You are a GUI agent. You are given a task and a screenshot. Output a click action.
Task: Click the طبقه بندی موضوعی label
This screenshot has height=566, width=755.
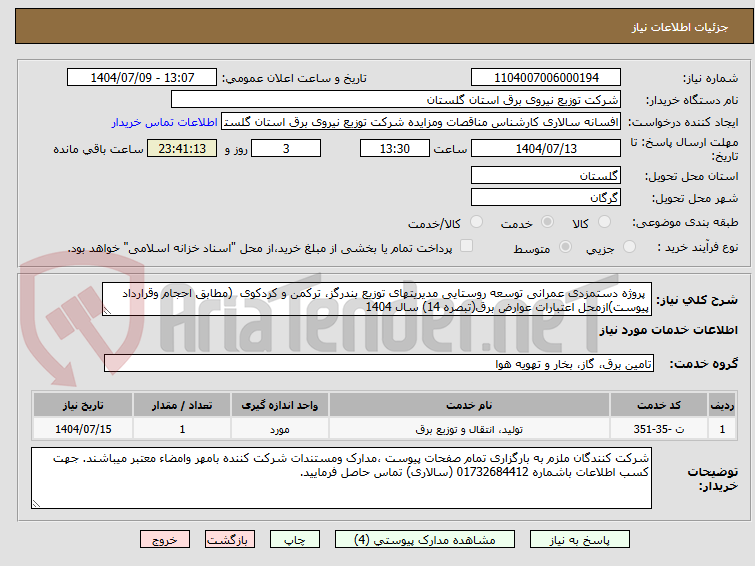click(x=685, y=222)
